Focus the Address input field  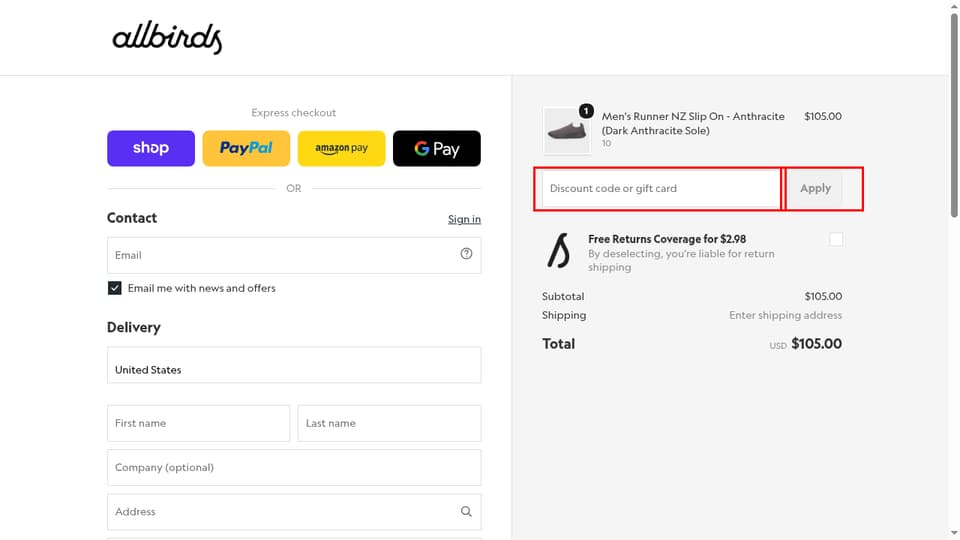pos(294,512)
